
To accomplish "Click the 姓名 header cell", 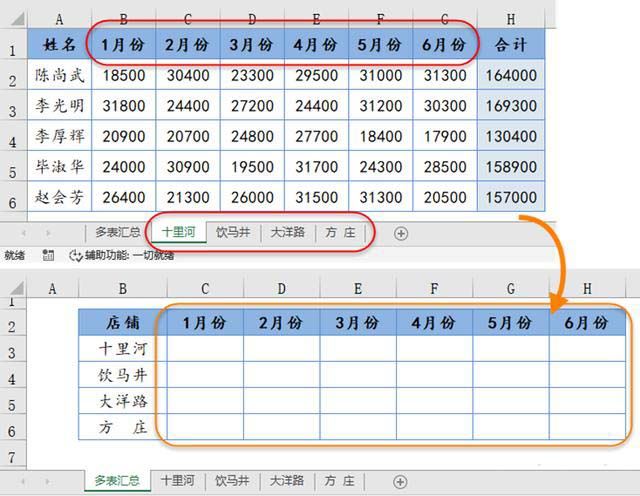I will click(60, 44).
